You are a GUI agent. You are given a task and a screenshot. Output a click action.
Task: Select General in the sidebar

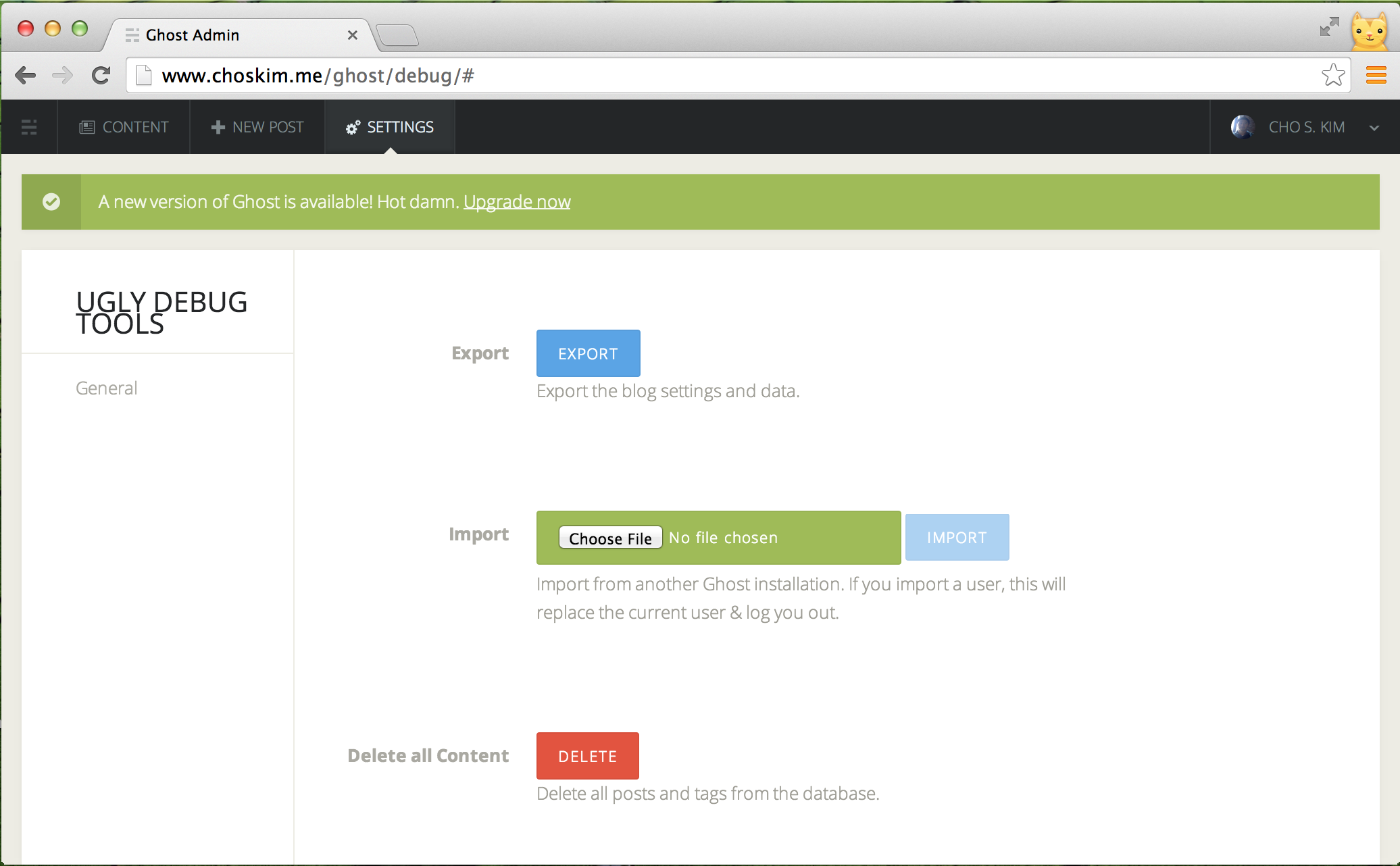coord(107,388)
